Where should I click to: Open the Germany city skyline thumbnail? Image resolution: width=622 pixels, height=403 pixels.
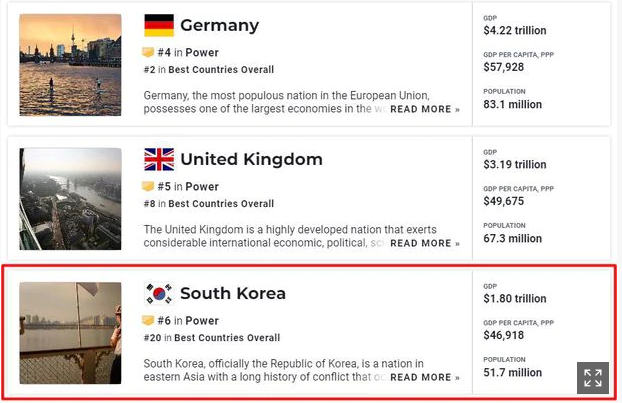[70, 64]
